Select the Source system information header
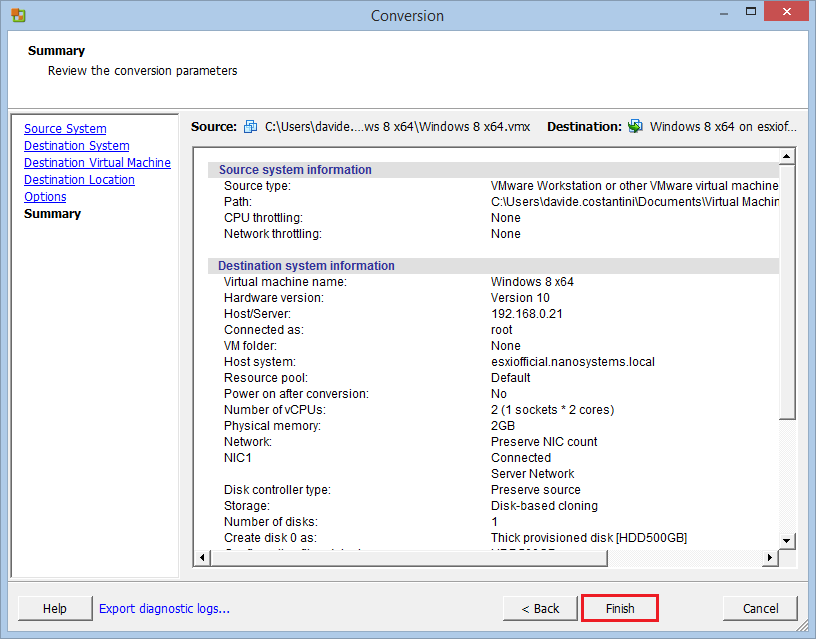The image size is (816, 639). click(x=295, y=170)
